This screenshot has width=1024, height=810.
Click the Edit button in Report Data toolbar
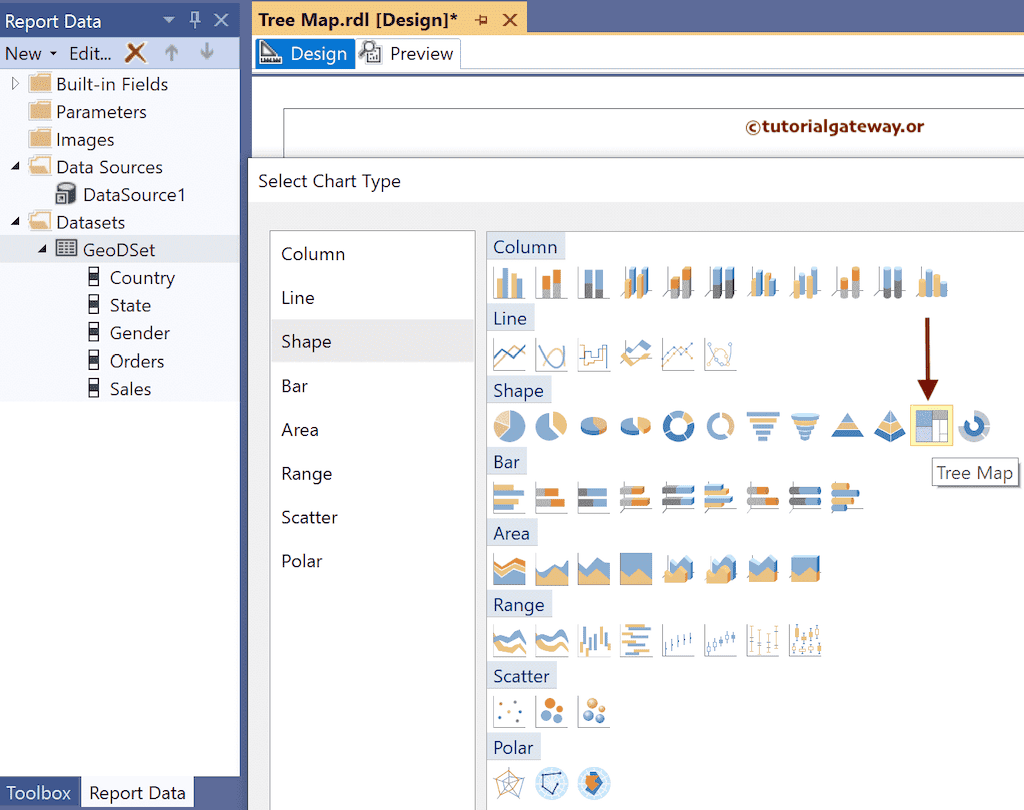tap(90, 53)
